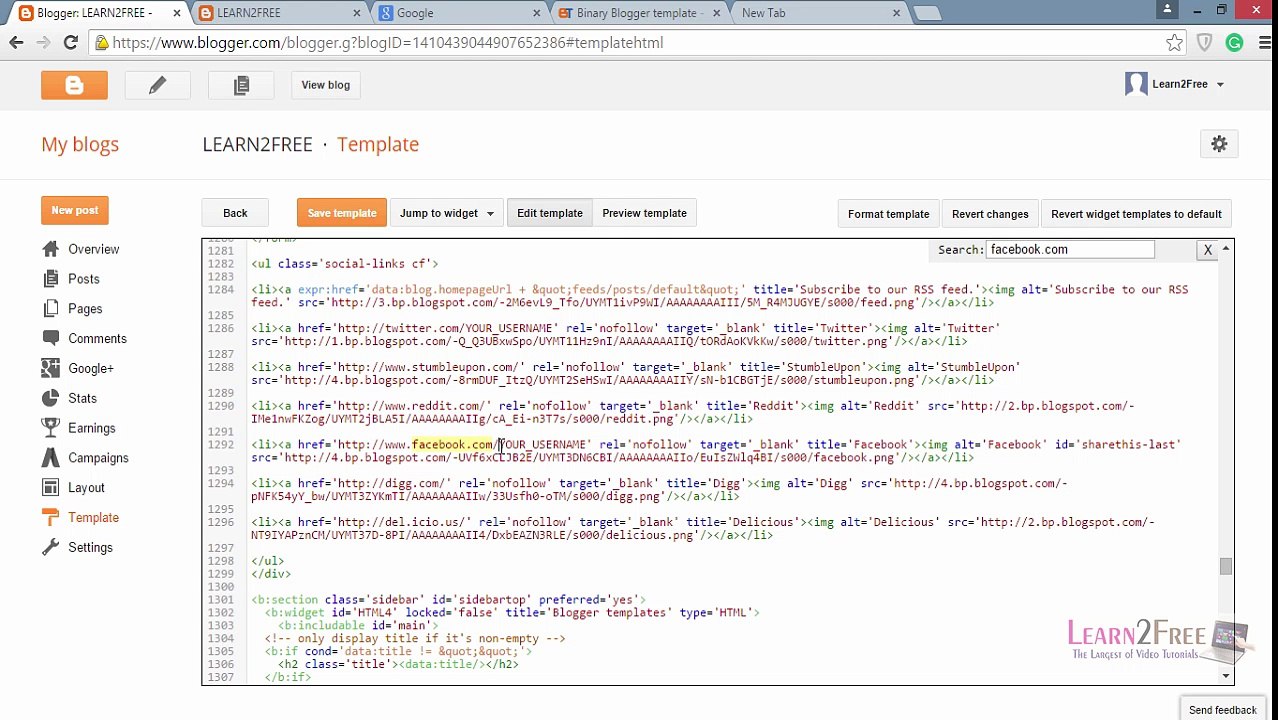Open the posts list document icon
This screenshot has height=720, width=1278.
pos(241,85)
